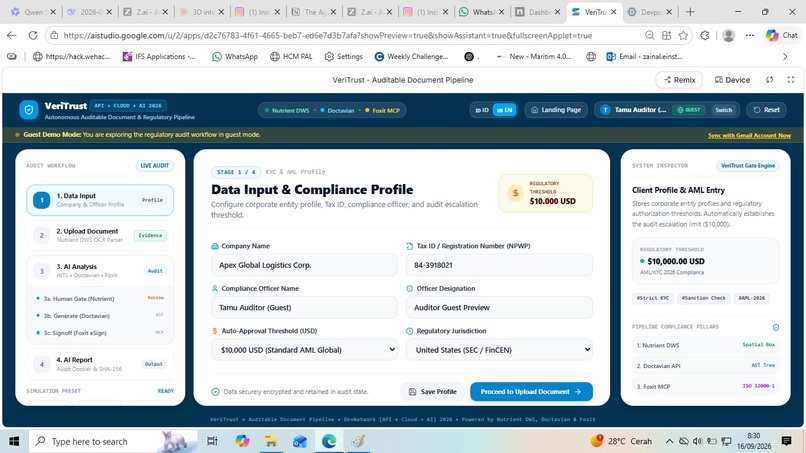Open Task View on the taskbar
Viewport: 806px width, 453px height.
(x=212, y=441)
